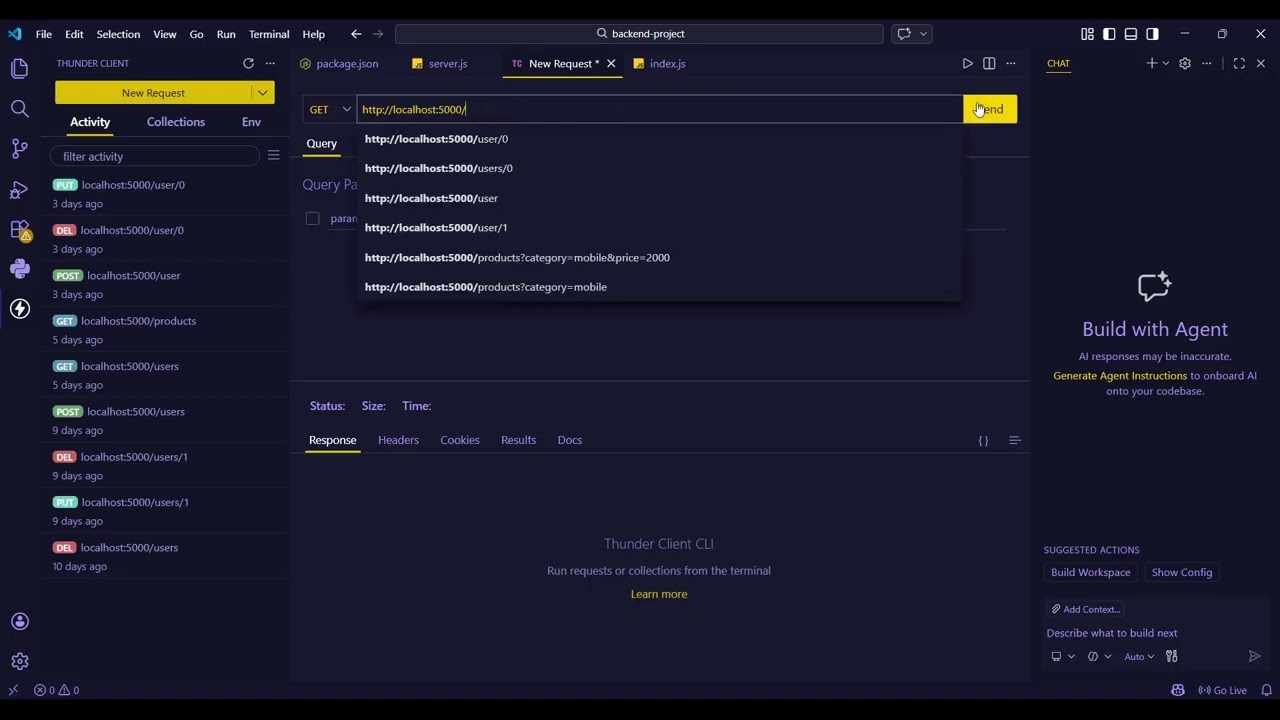Send the request with Send button
This screenshot has height=720, width=1280.
coord(990,109)
